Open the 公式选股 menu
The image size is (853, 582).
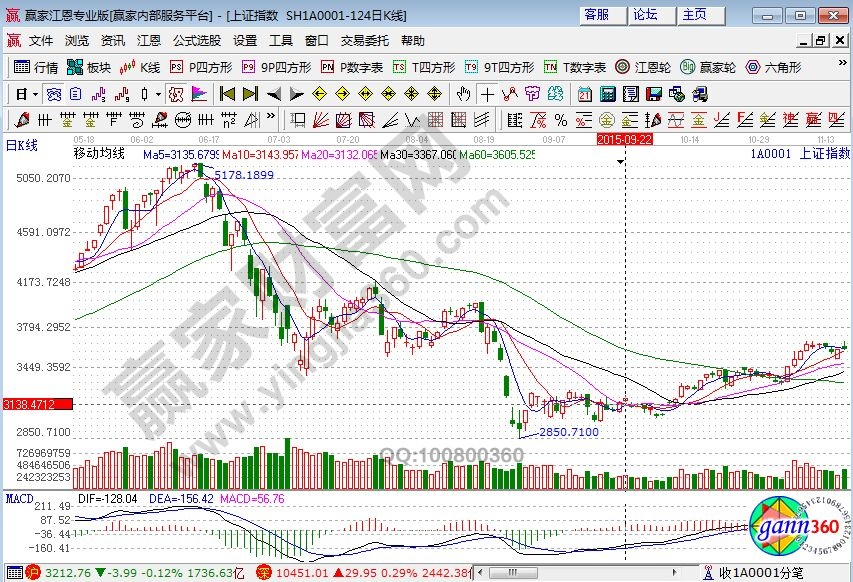click(197, 41)
